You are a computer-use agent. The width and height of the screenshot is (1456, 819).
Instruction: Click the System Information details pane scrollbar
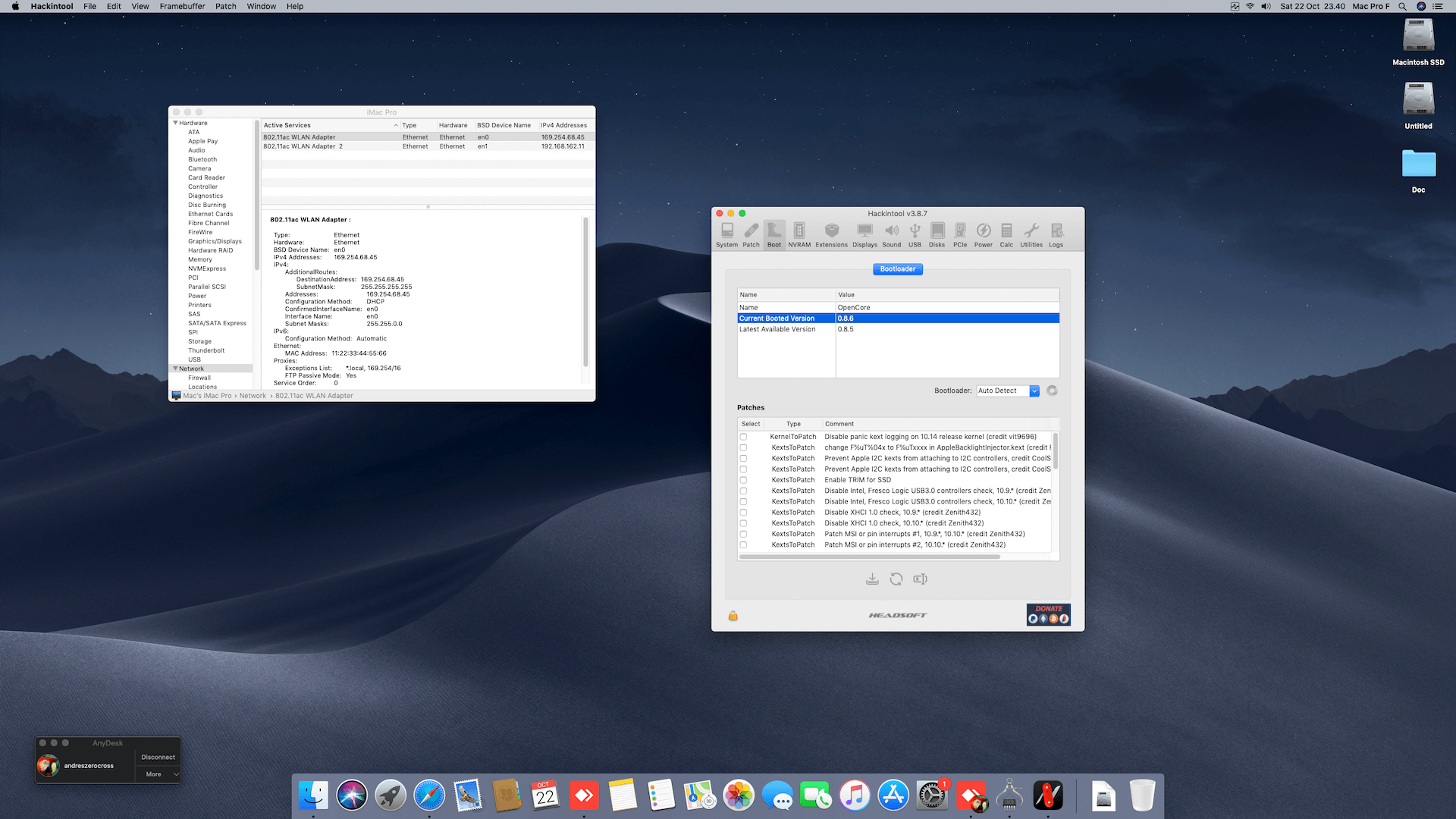coord(585,292)
